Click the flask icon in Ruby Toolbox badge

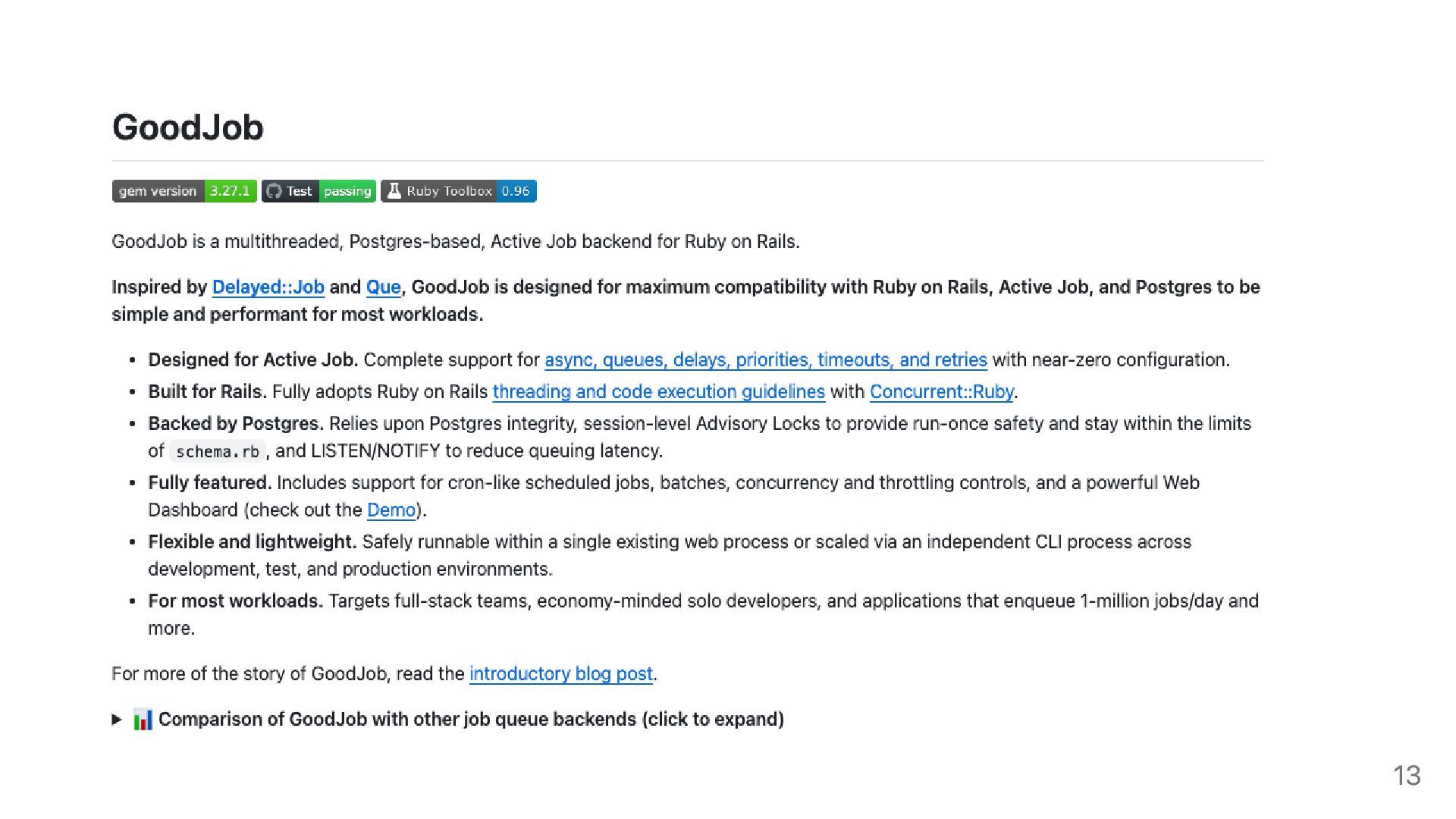coord(394,191)
